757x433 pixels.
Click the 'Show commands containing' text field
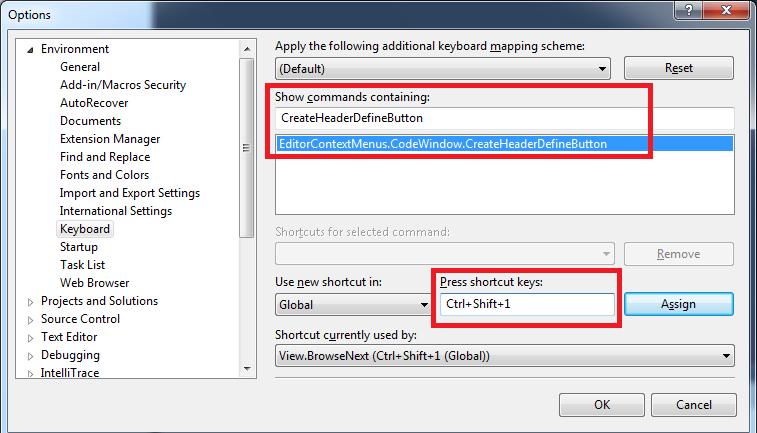[505, 118]
